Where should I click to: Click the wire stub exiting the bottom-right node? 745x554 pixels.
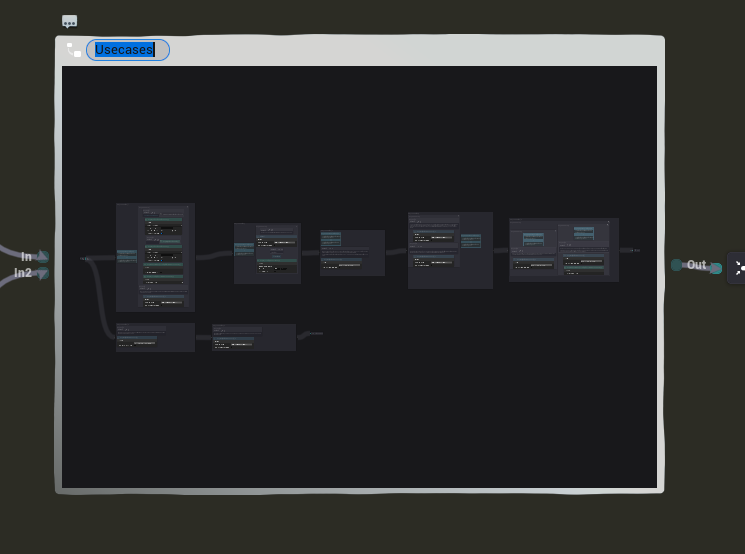[x=310, y=333]
